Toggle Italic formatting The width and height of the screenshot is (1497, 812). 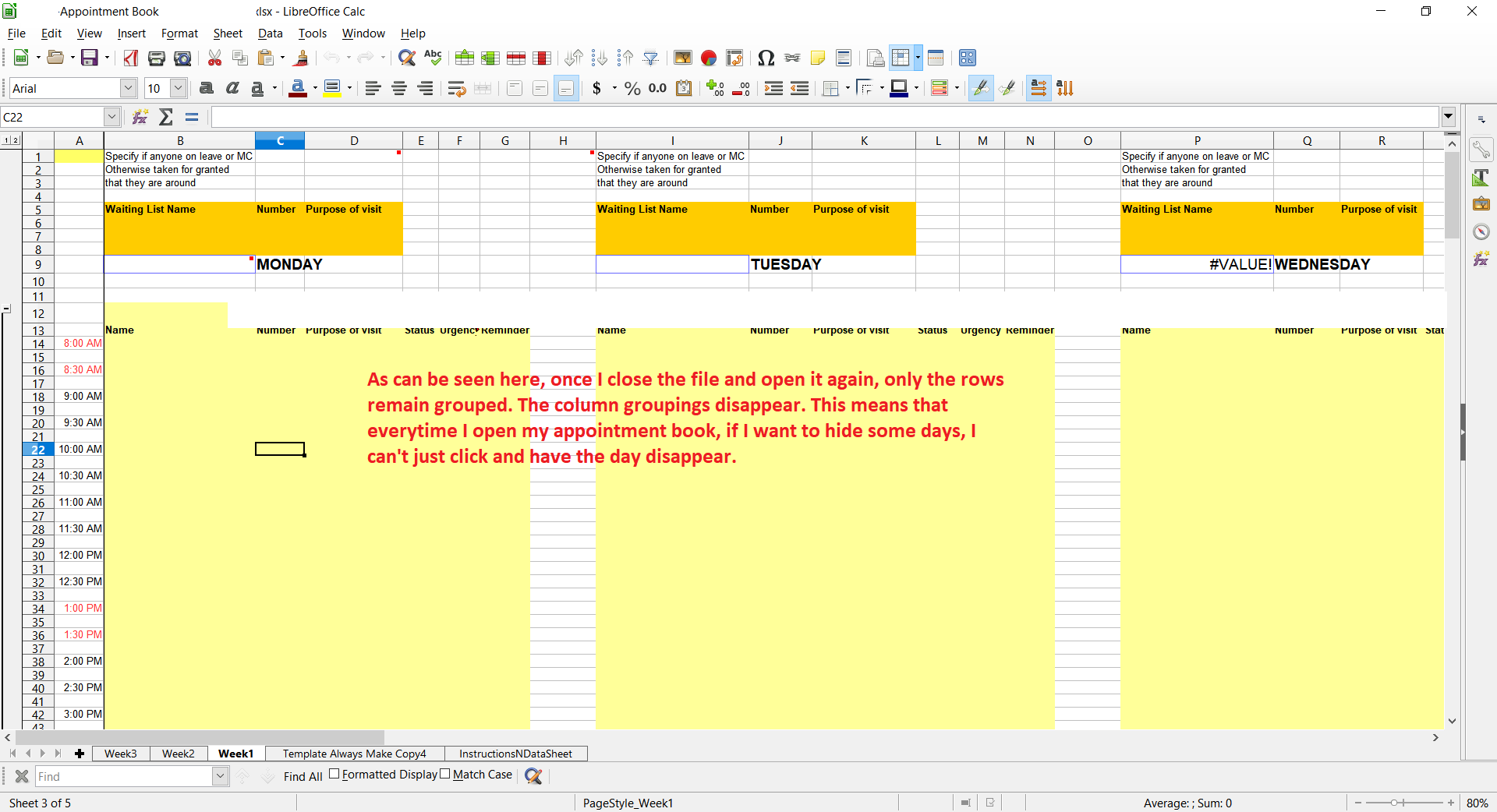click(x=232, y=88)
